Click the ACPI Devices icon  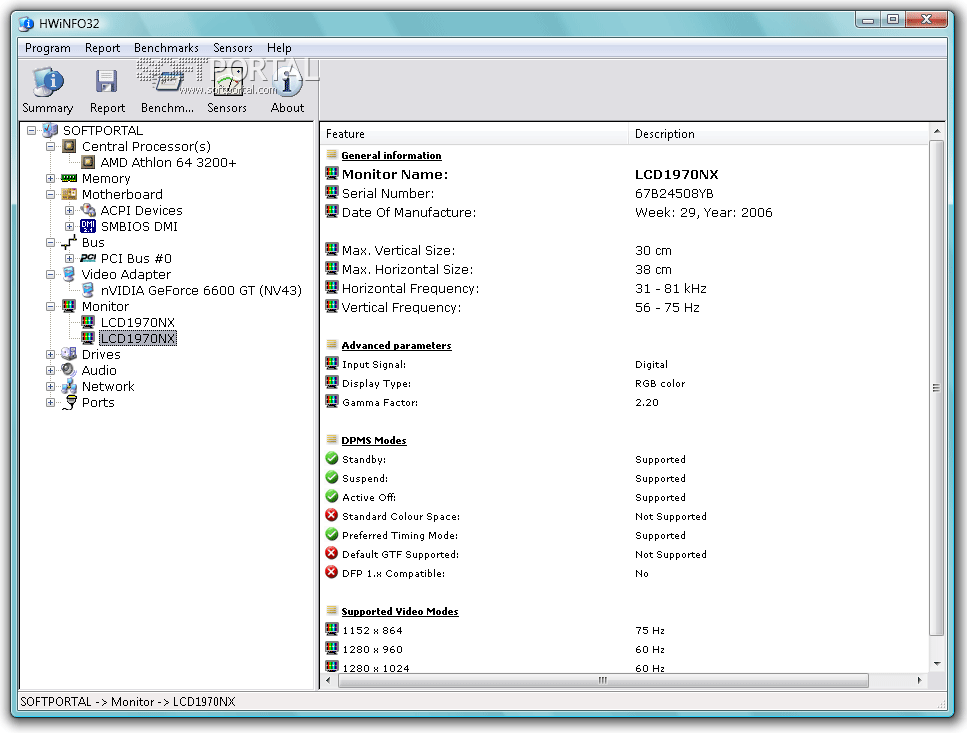(x=88, y=211)
